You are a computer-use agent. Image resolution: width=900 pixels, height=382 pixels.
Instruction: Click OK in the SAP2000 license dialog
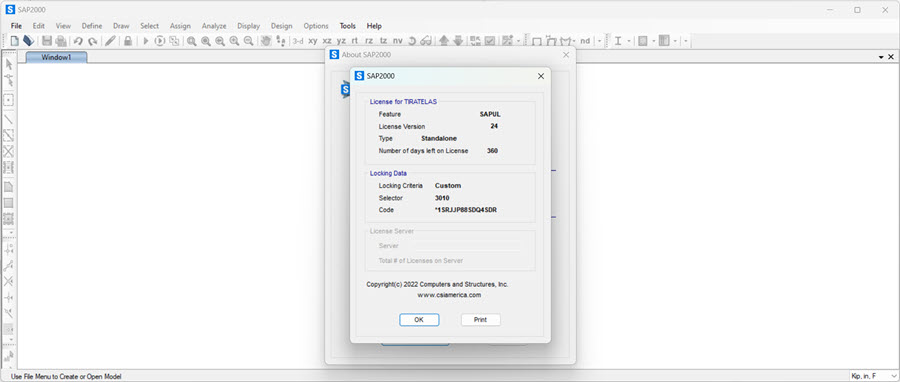click(419, 320)
